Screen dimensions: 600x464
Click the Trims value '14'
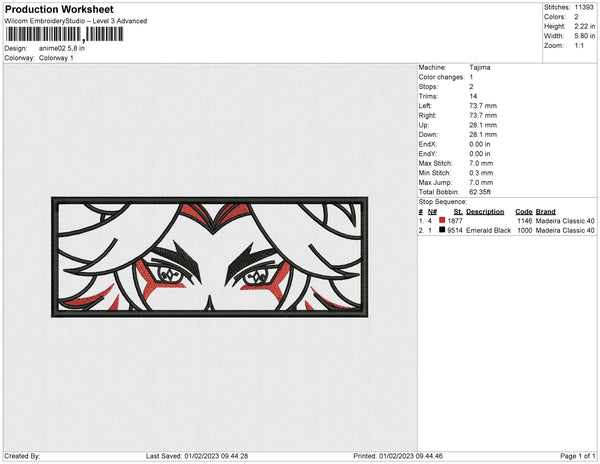(473, 96)
